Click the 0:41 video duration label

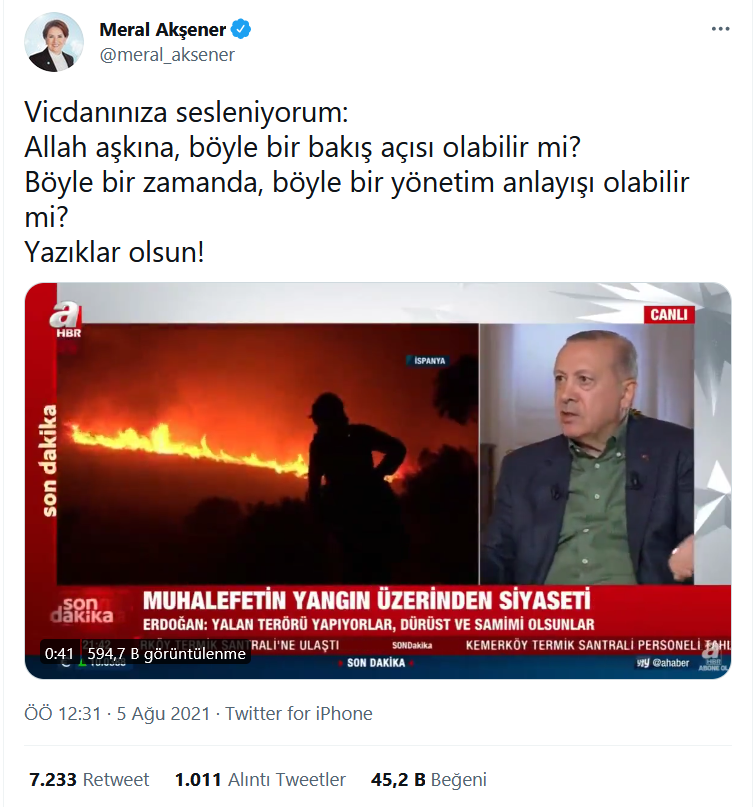[59, 654]
